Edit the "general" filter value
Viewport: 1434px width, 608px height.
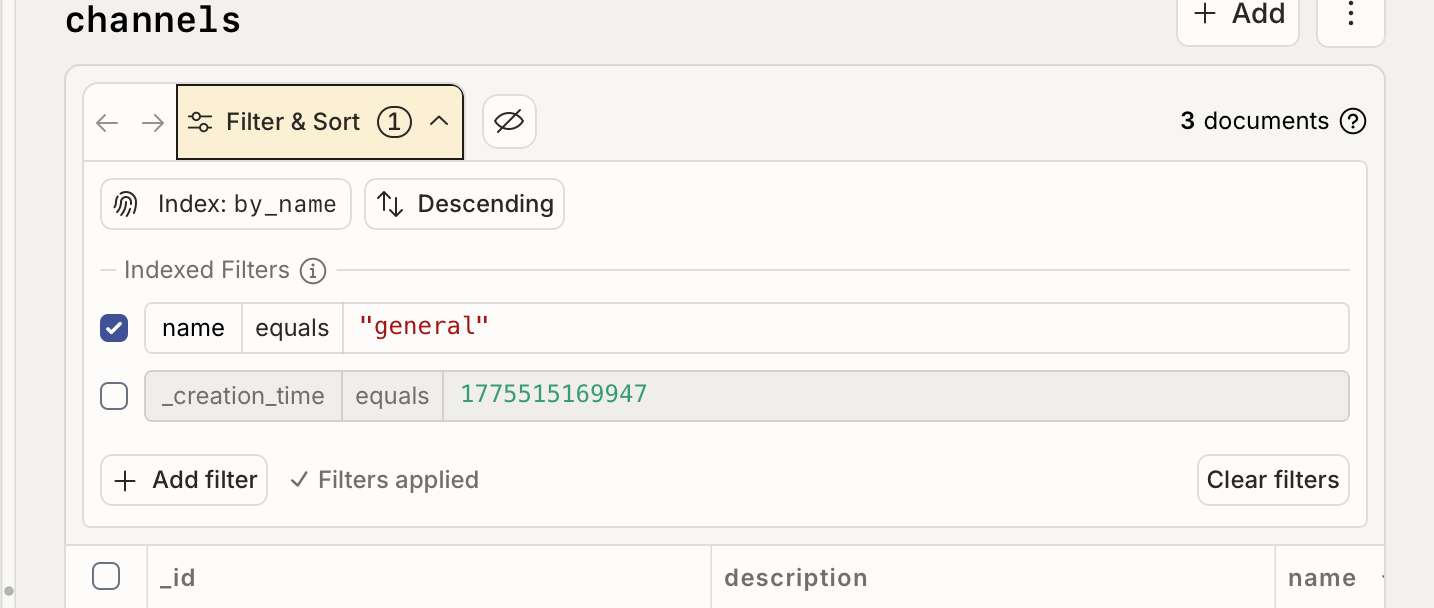(x=846, y=328)
